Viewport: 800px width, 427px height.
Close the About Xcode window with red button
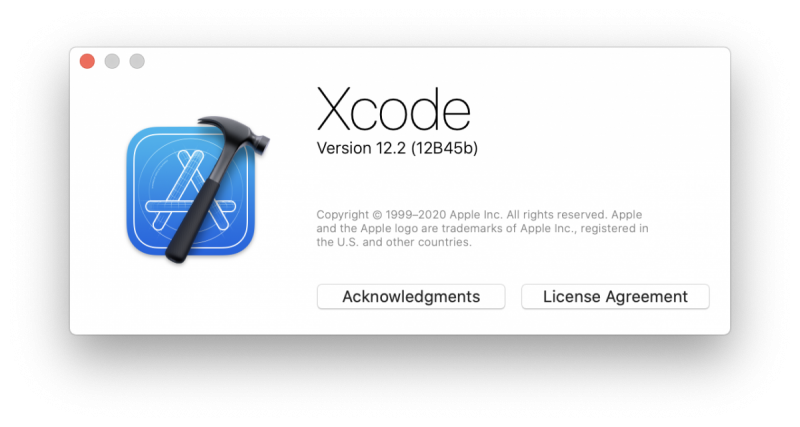[x=87, y=61]
